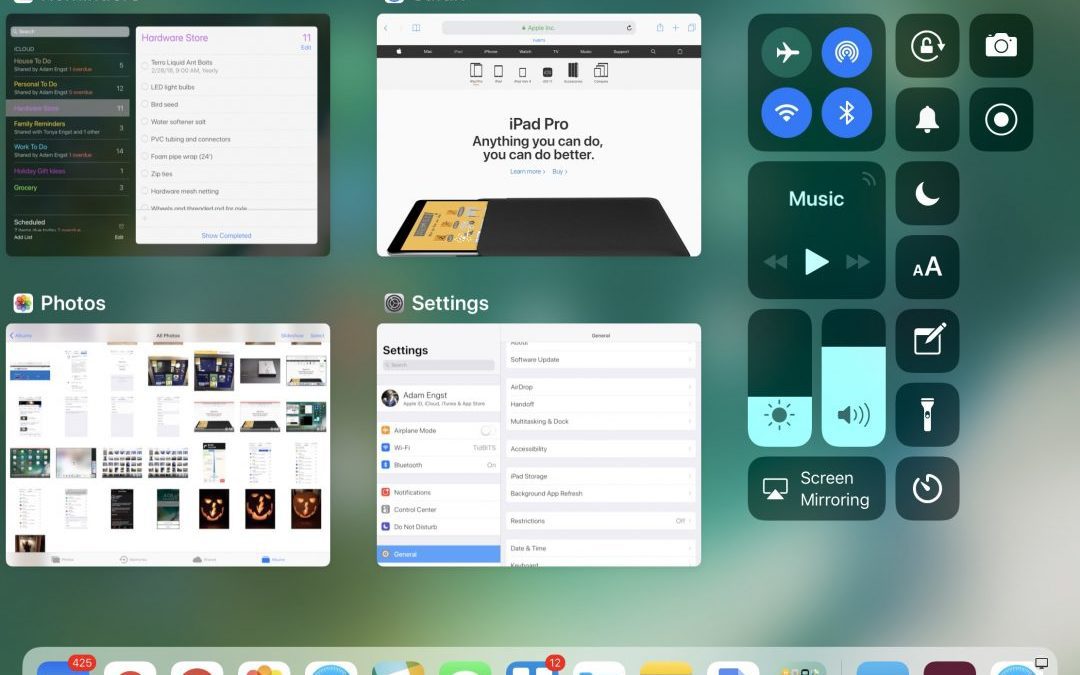Open Date & Time setting

601,549
